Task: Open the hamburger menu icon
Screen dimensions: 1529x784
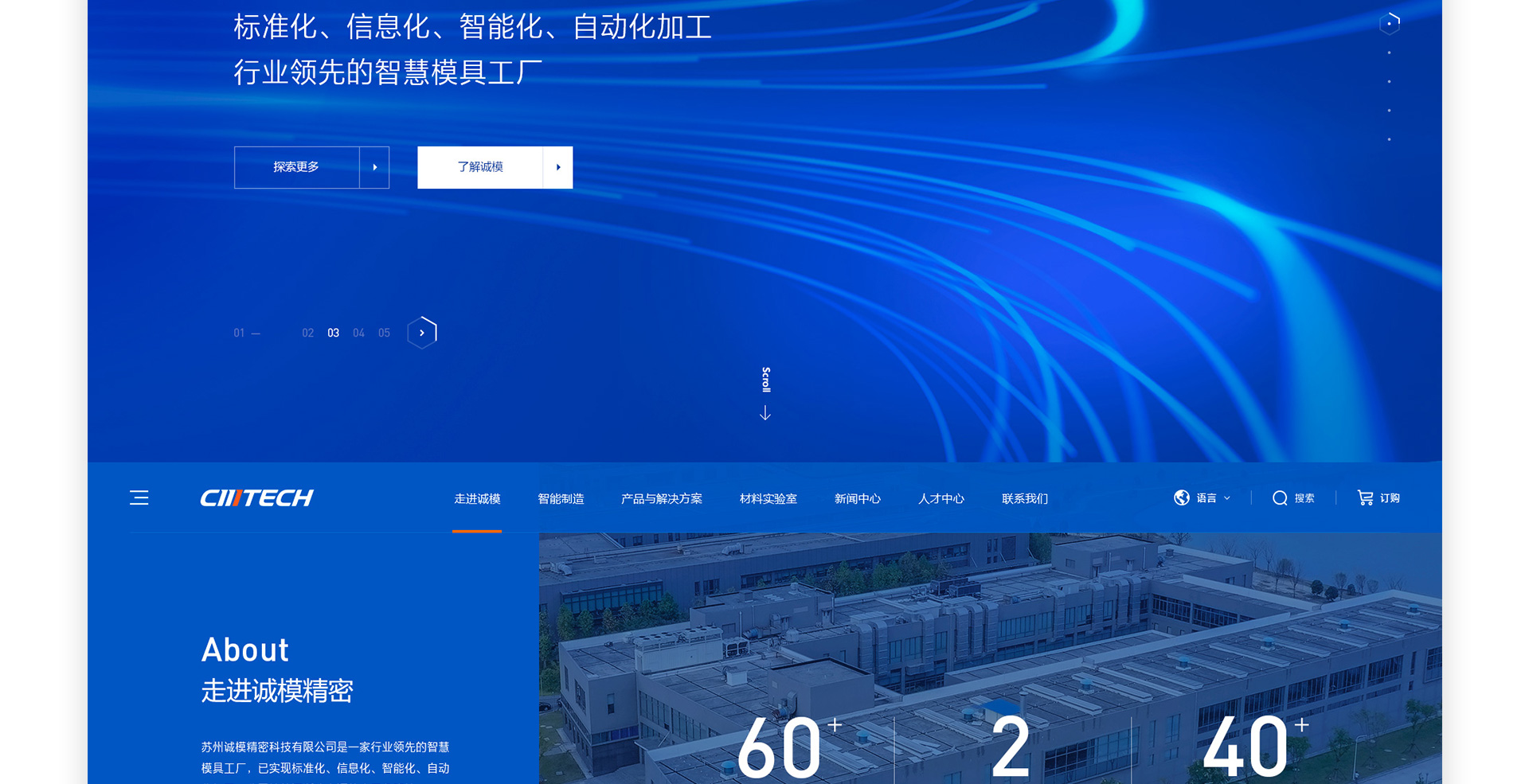Action: [139, 498]
